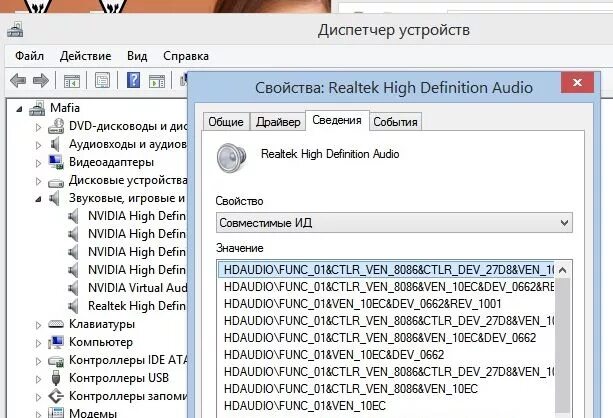Click the value list scrollbar track

coord(563,346)
